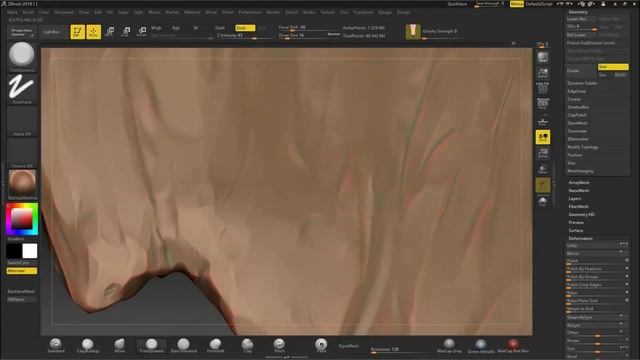This screenshot has width=640, height=360.
Task: Open the FreeHand stroke selector
Action: pos(22,89)
